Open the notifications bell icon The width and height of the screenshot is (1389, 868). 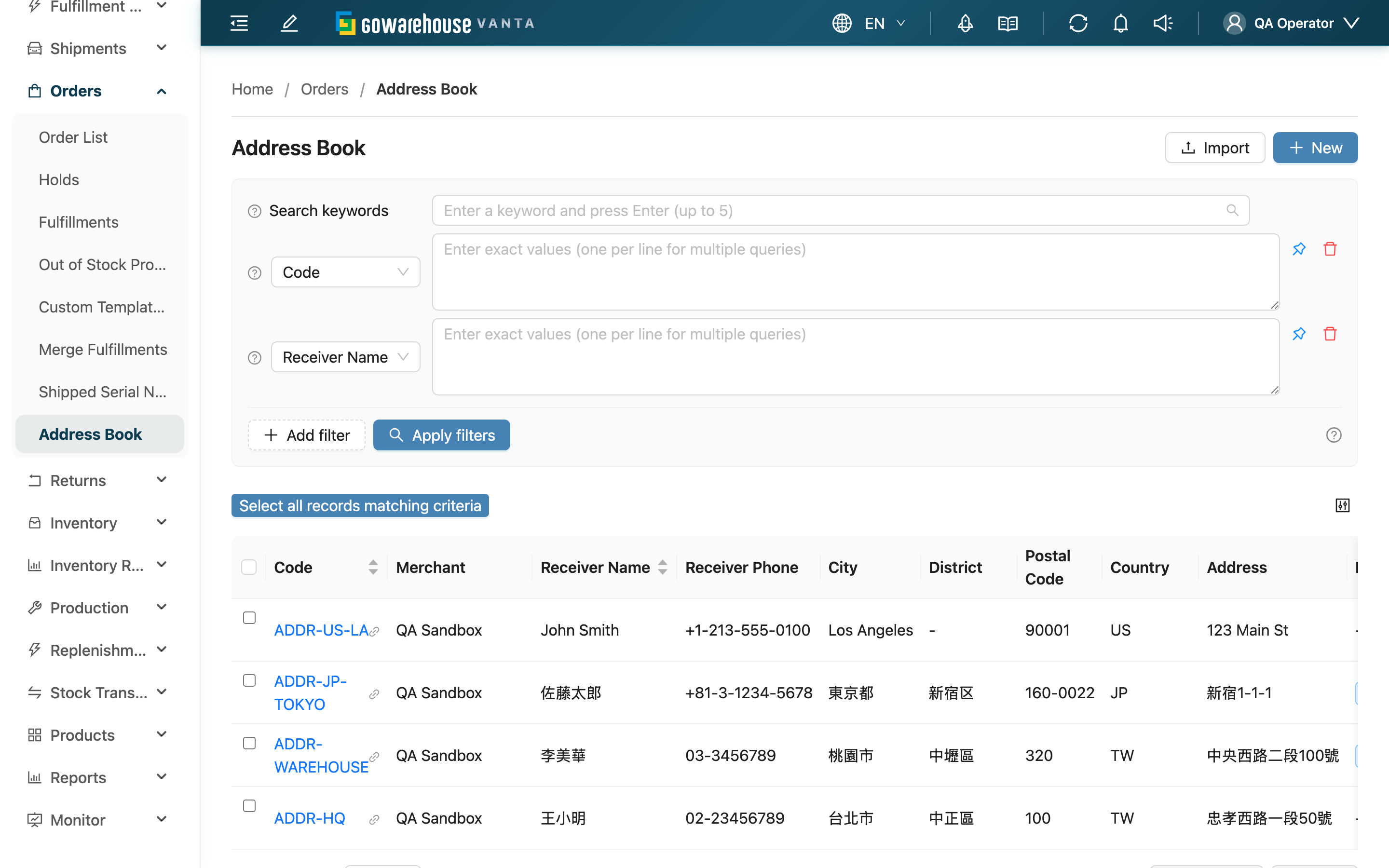1120,23
